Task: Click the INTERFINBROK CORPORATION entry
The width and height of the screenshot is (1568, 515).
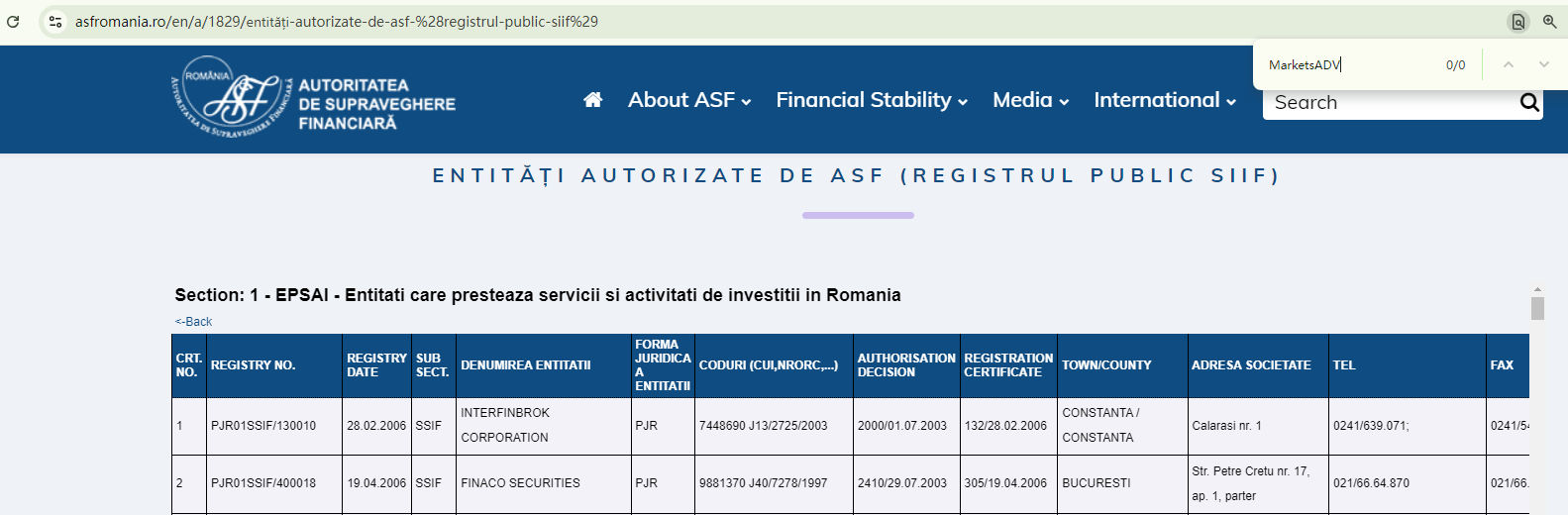Action: (505, 425)
